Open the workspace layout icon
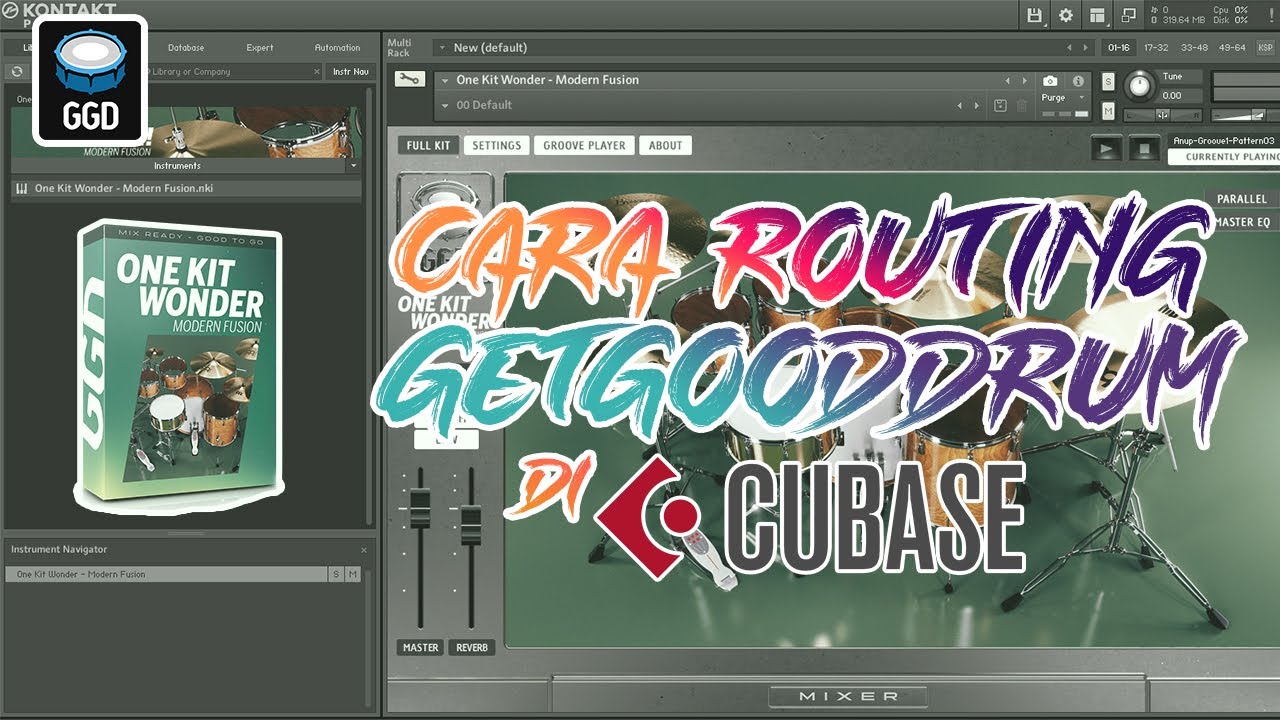1280x720 pixels. click(1097, 15)
